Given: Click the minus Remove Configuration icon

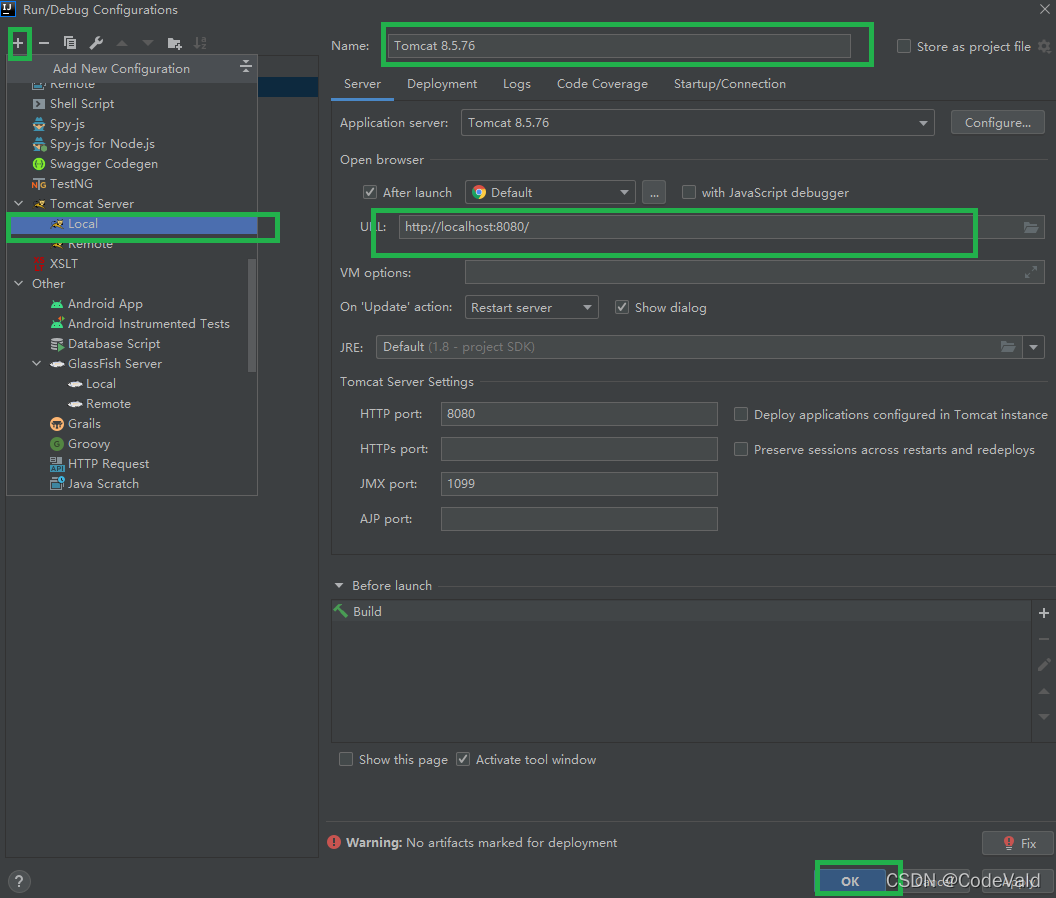Looking at the screenshot, I should [44, 43].
